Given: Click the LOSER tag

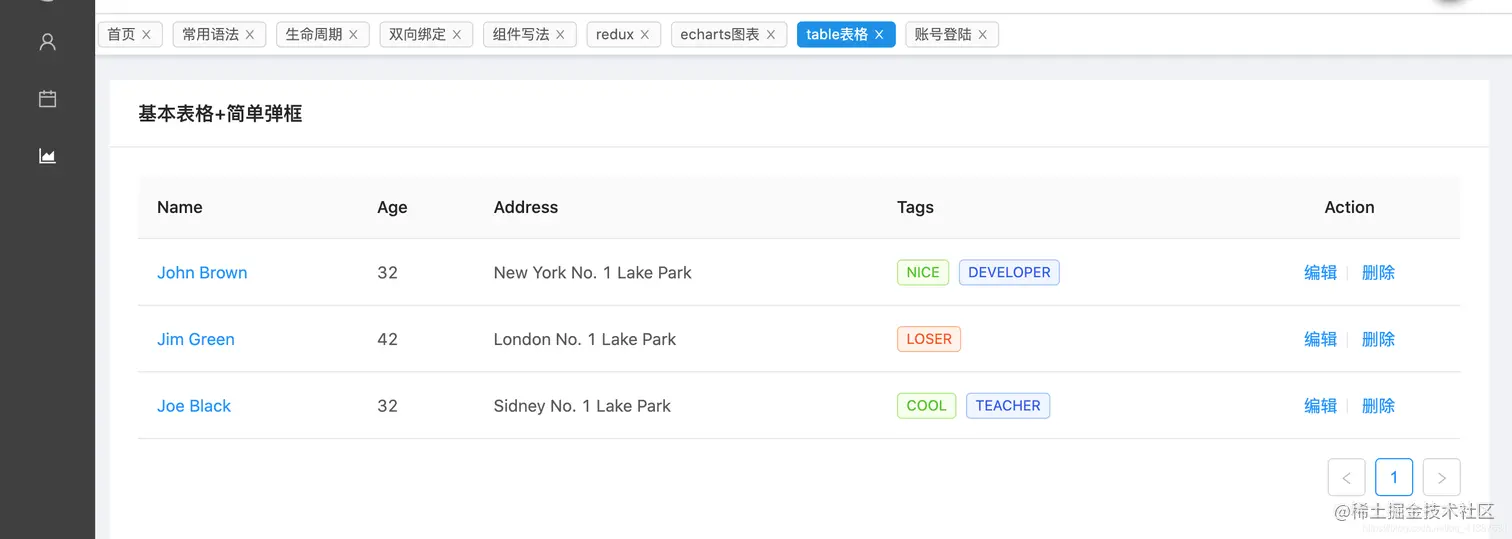Looking at the screenshot, I should [x=929, y=339].
